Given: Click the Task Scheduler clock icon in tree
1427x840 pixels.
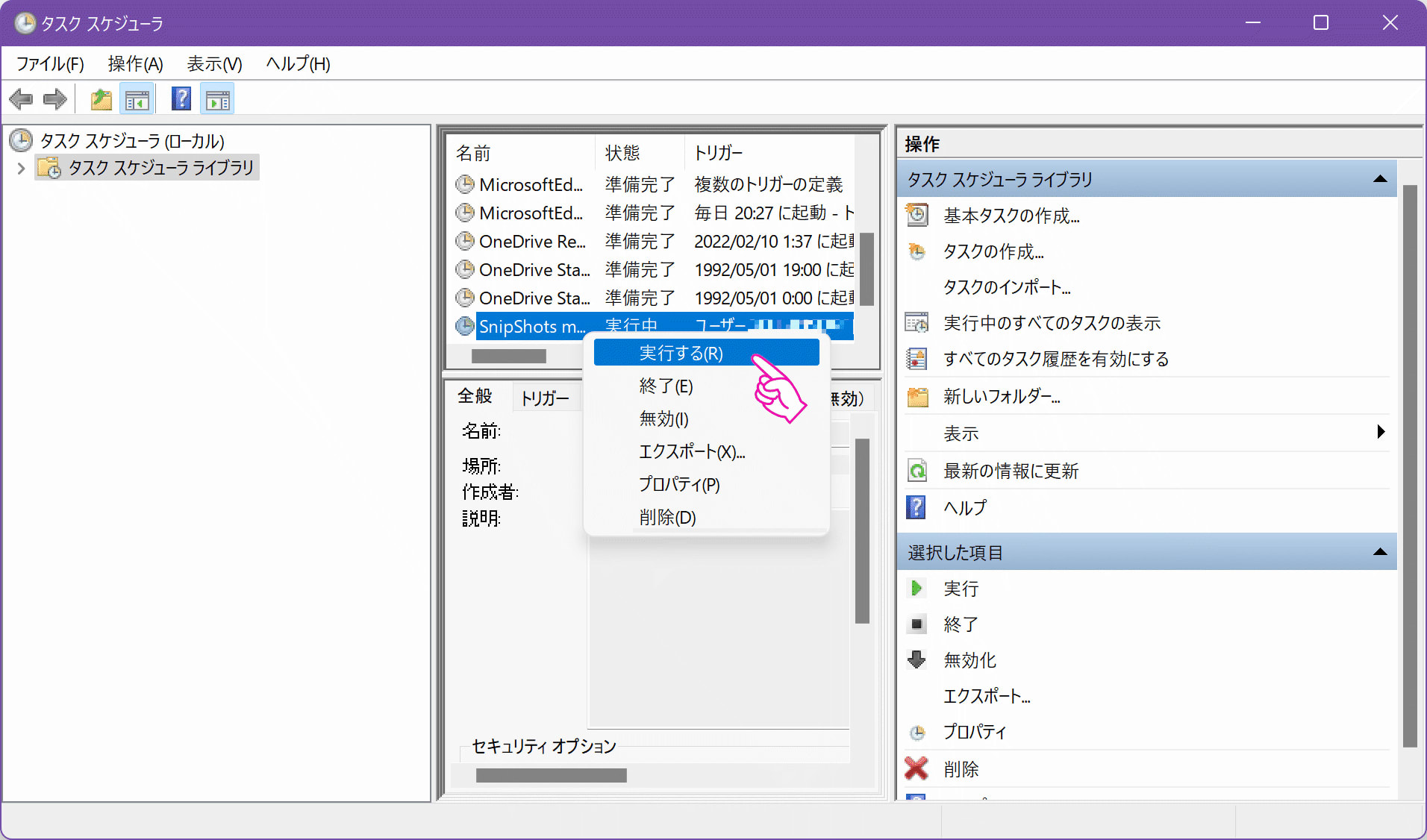Looking at the screenshot, I should pyautogui.click(x=21, y=140).
